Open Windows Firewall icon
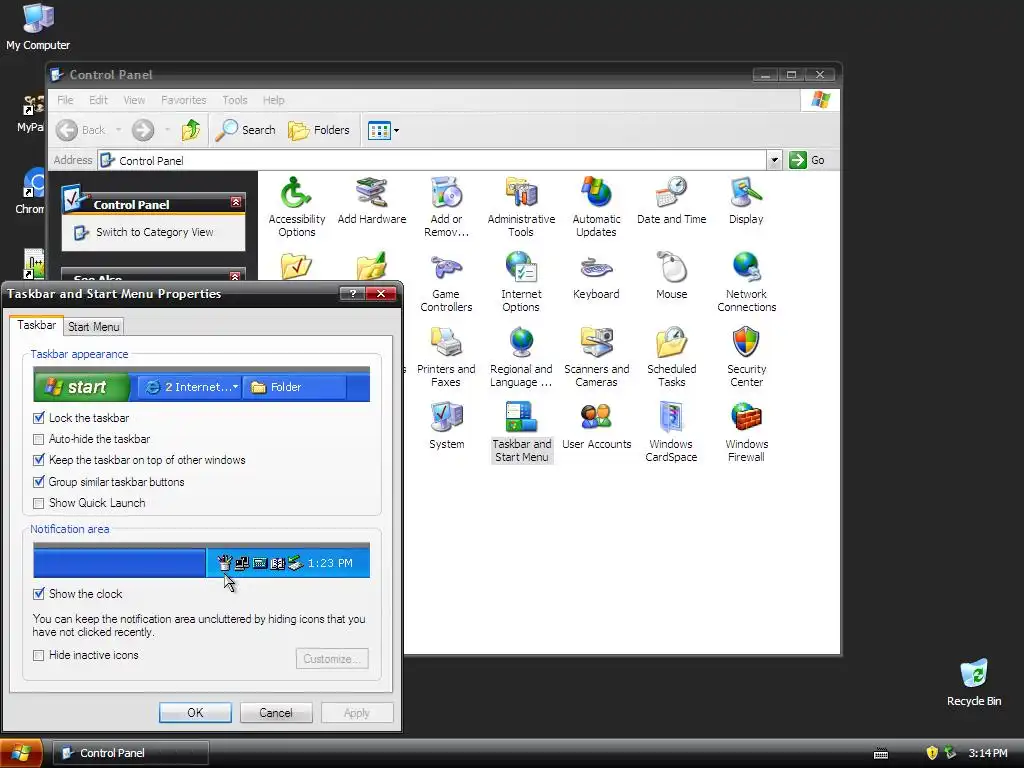The height and width of the screenshot is (768, 1024). pyautogui.click(x=746, y=432)
